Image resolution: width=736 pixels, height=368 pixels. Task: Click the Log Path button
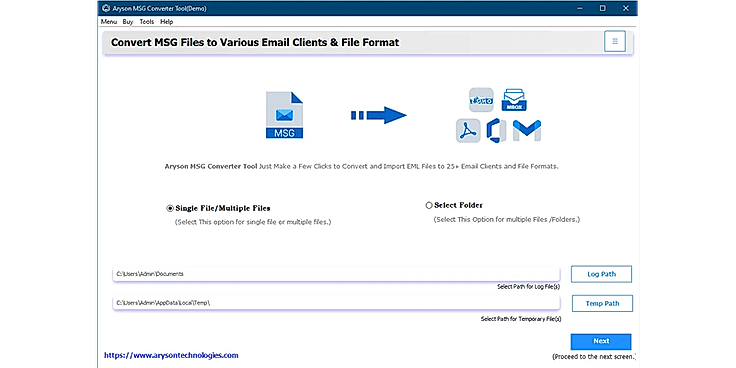pos(601,274)
